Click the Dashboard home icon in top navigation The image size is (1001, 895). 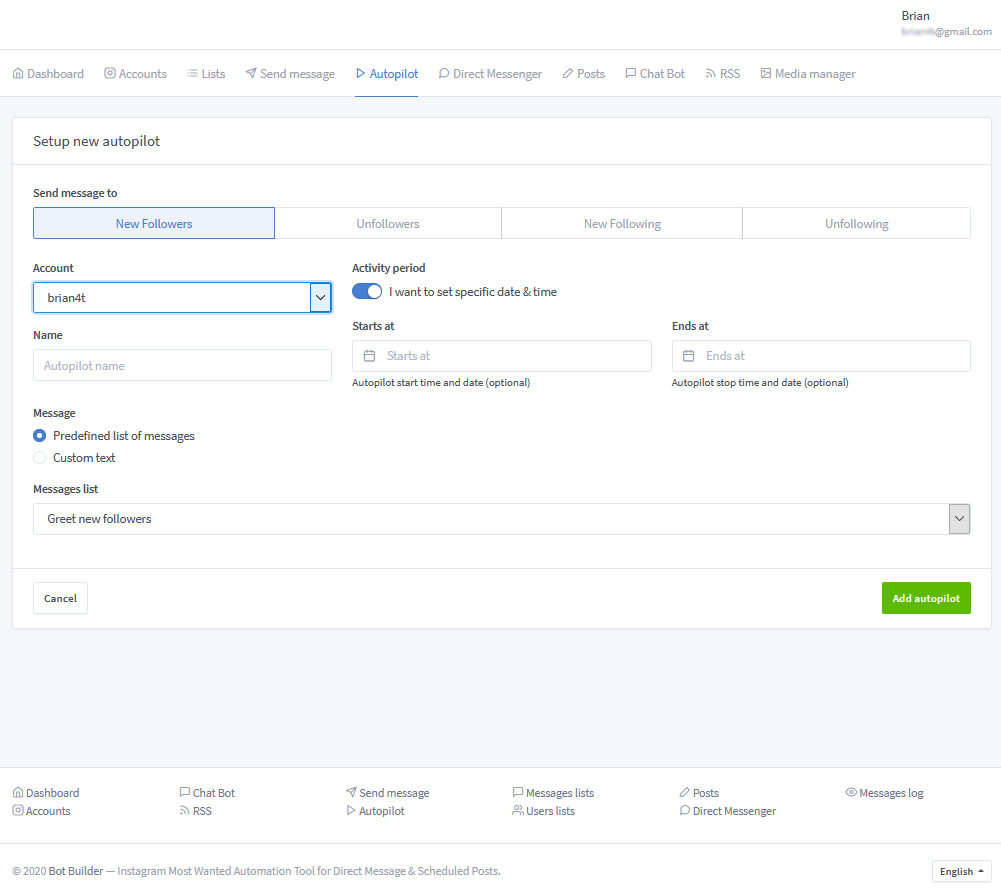coord(18,74)
